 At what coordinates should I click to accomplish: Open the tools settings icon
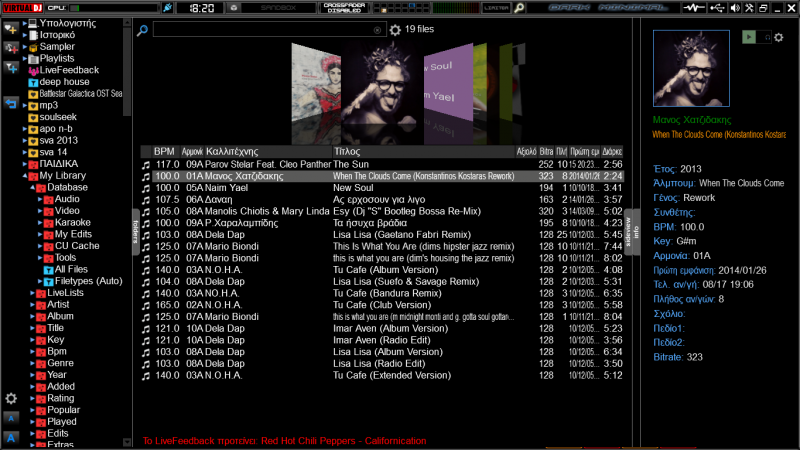pos(749,8)
